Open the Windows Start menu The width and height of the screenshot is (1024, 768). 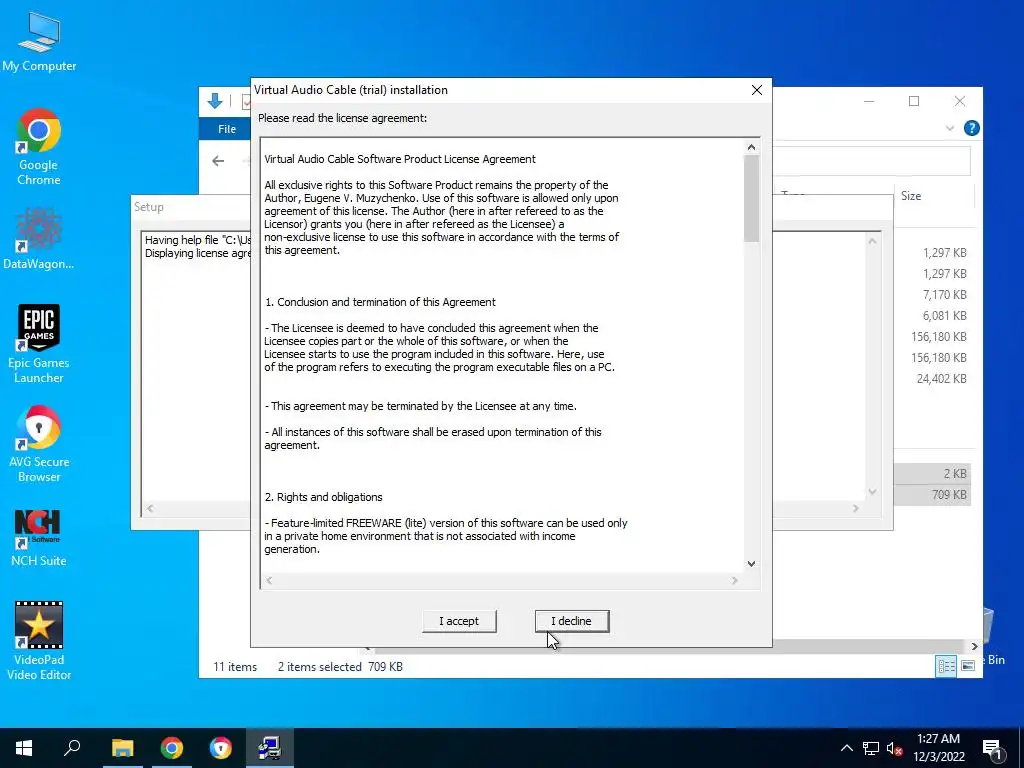(24, 748)
